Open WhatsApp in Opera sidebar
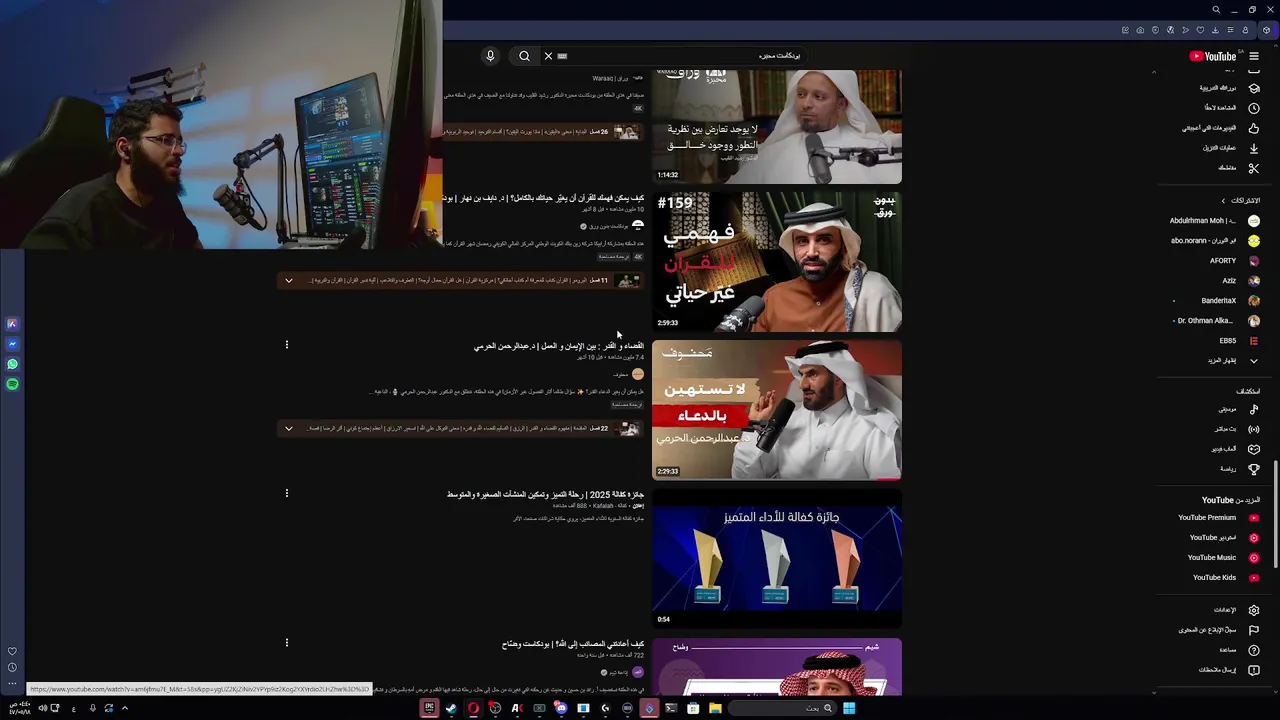Image resolution: width=1280 pixels, height=720 pixels. 12,364
